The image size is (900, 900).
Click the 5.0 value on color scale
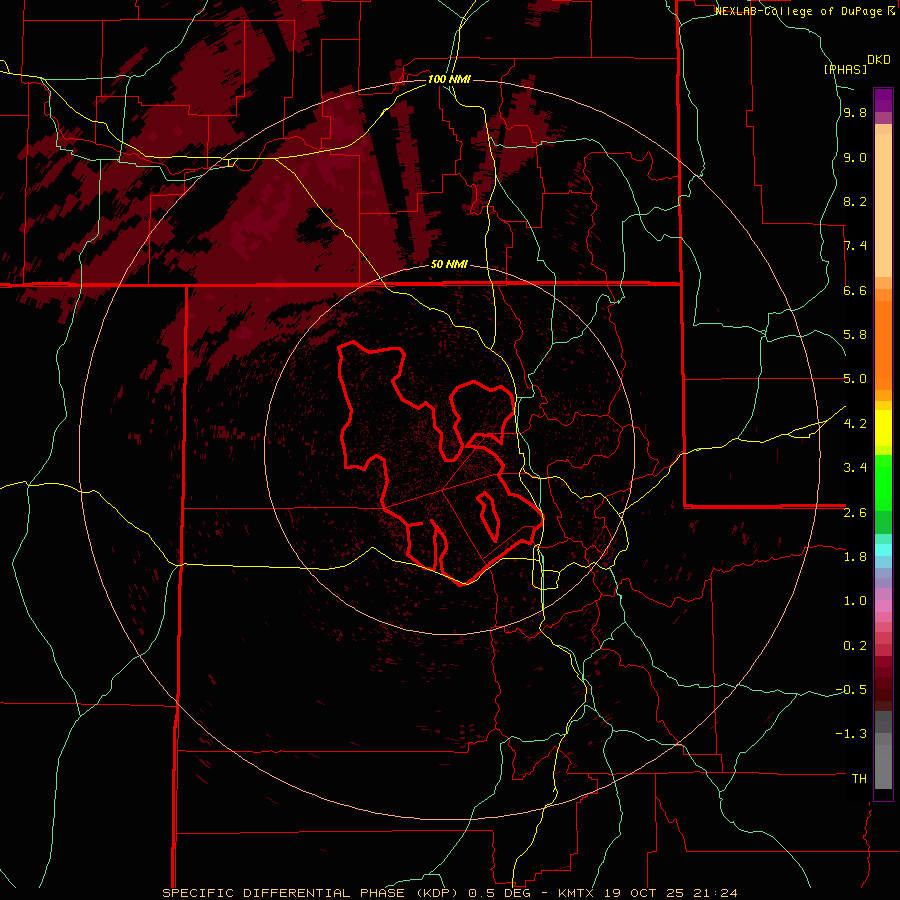[x=855, y=379]
